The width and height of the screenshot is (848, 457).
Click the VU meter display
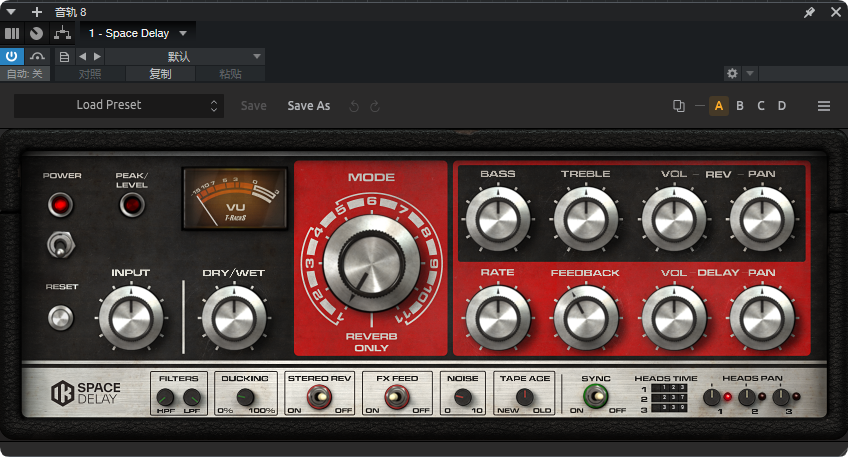click(235, 198)
